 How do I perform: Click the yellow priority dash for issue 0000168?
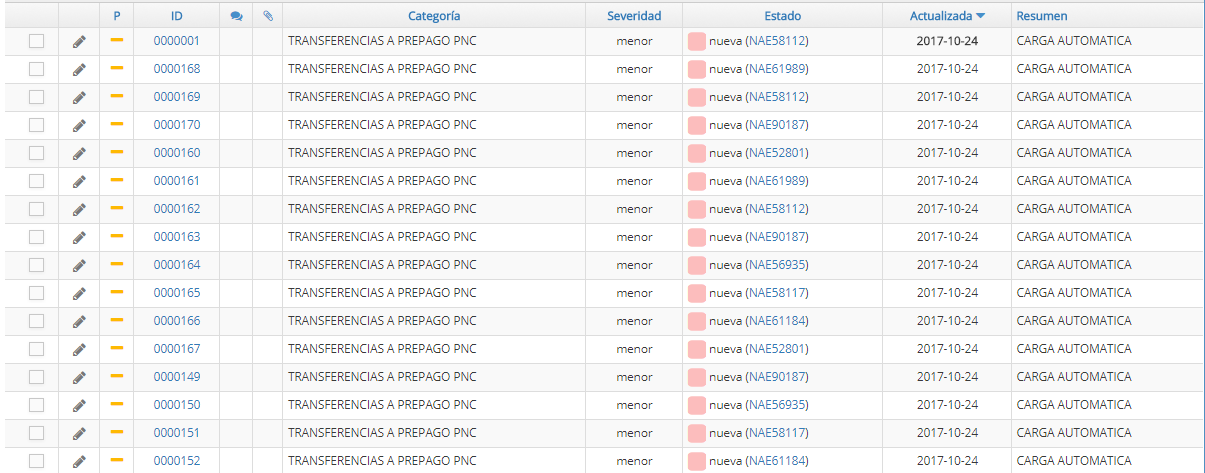coord(117,68)
